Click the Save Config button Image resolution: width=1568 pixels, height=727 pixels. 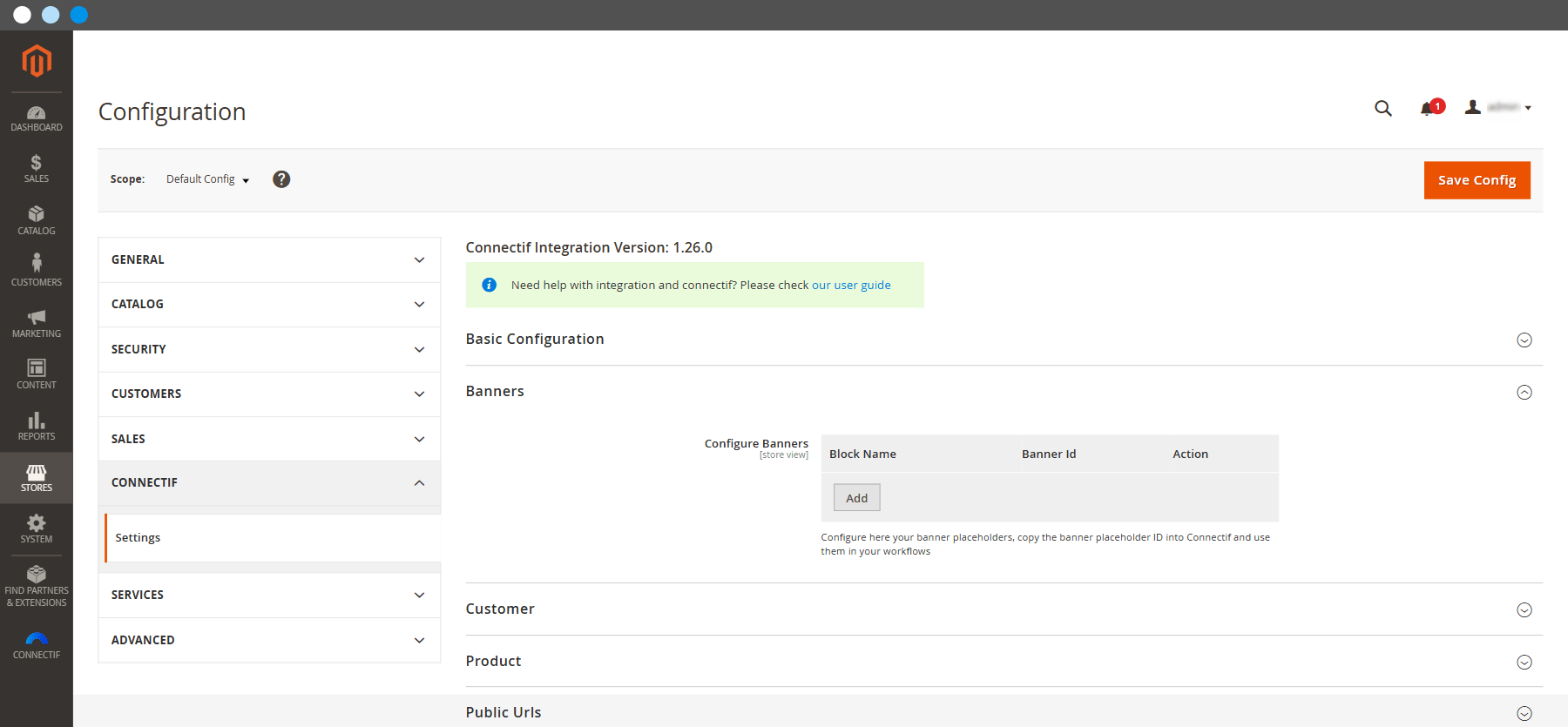[x=1477, y=180]
